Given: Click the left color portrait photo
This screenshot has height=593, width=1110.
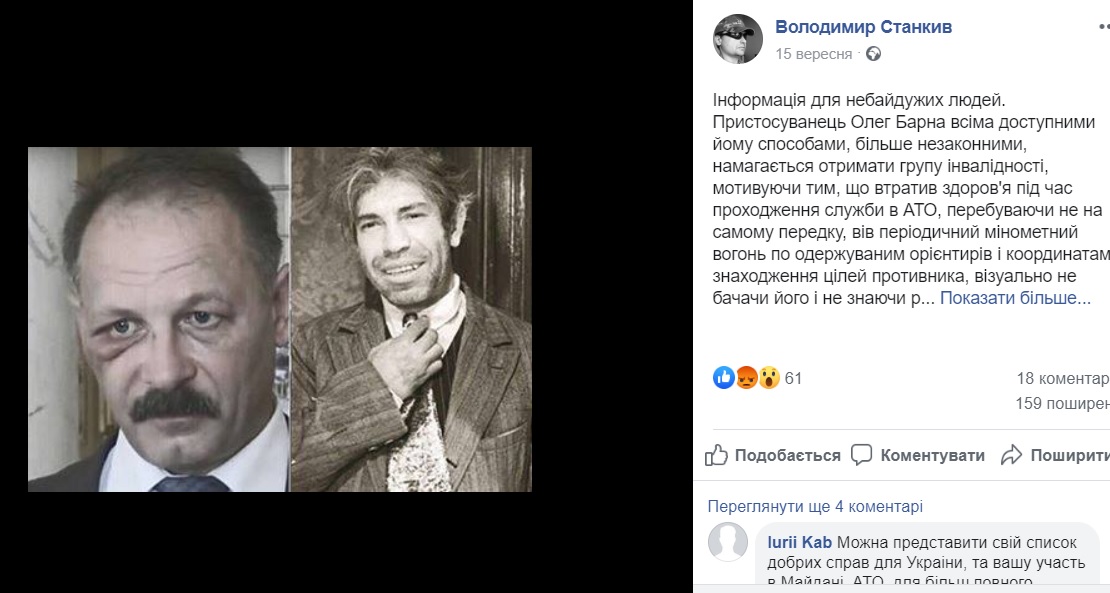Looking at the screenshot, I should click(x=159, y=319).
